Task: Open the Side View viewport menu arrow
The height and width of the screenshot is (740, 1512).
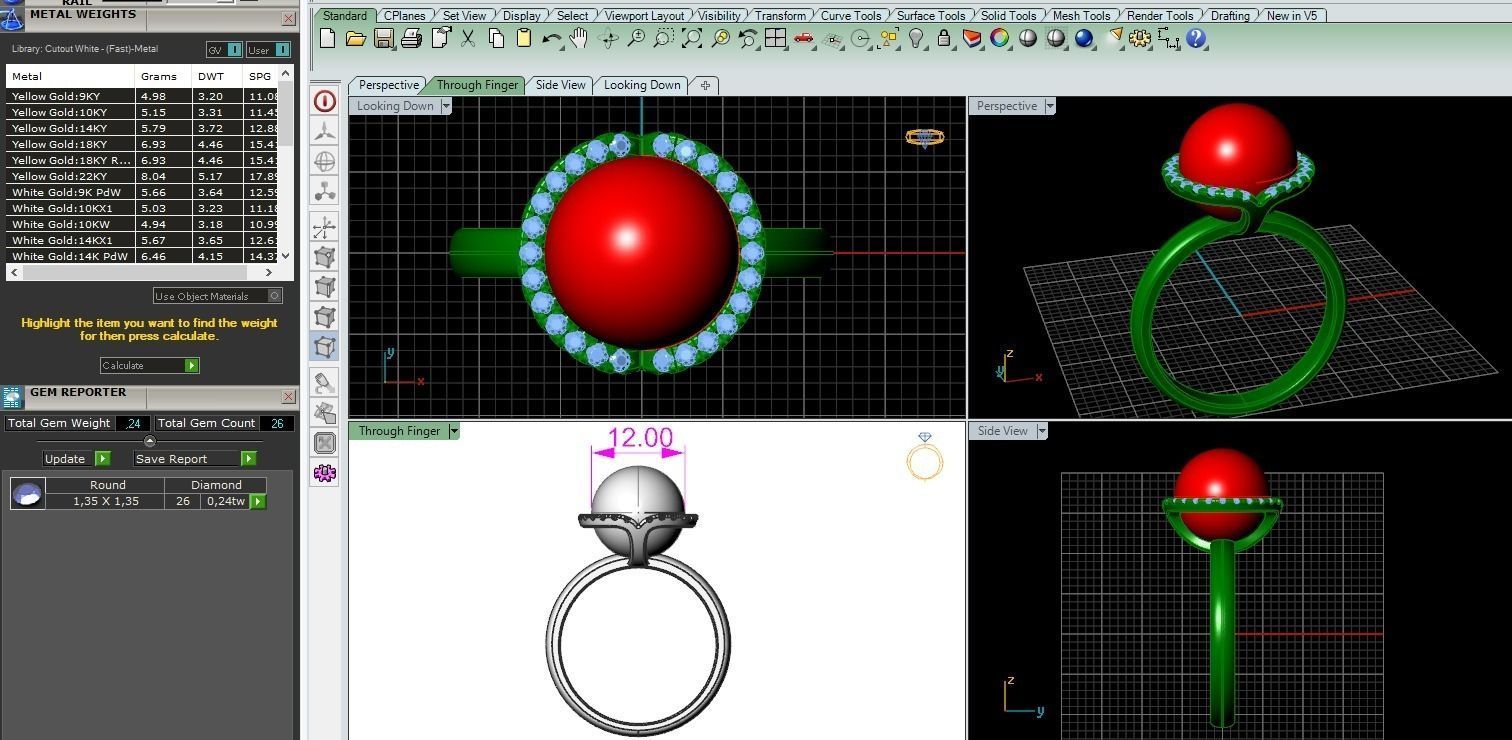Action: 1041,431
